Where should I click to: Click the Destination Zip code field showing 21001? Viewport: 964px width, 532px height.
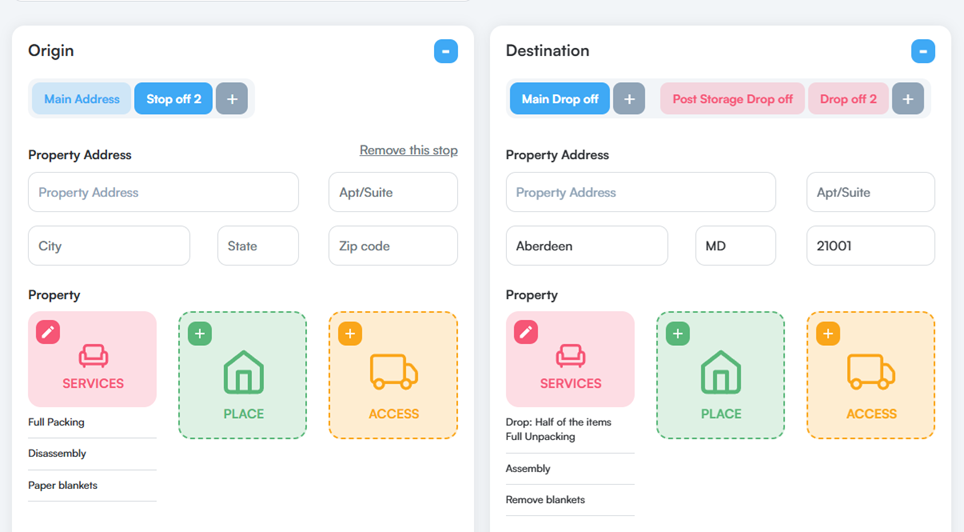click(870, 246)
